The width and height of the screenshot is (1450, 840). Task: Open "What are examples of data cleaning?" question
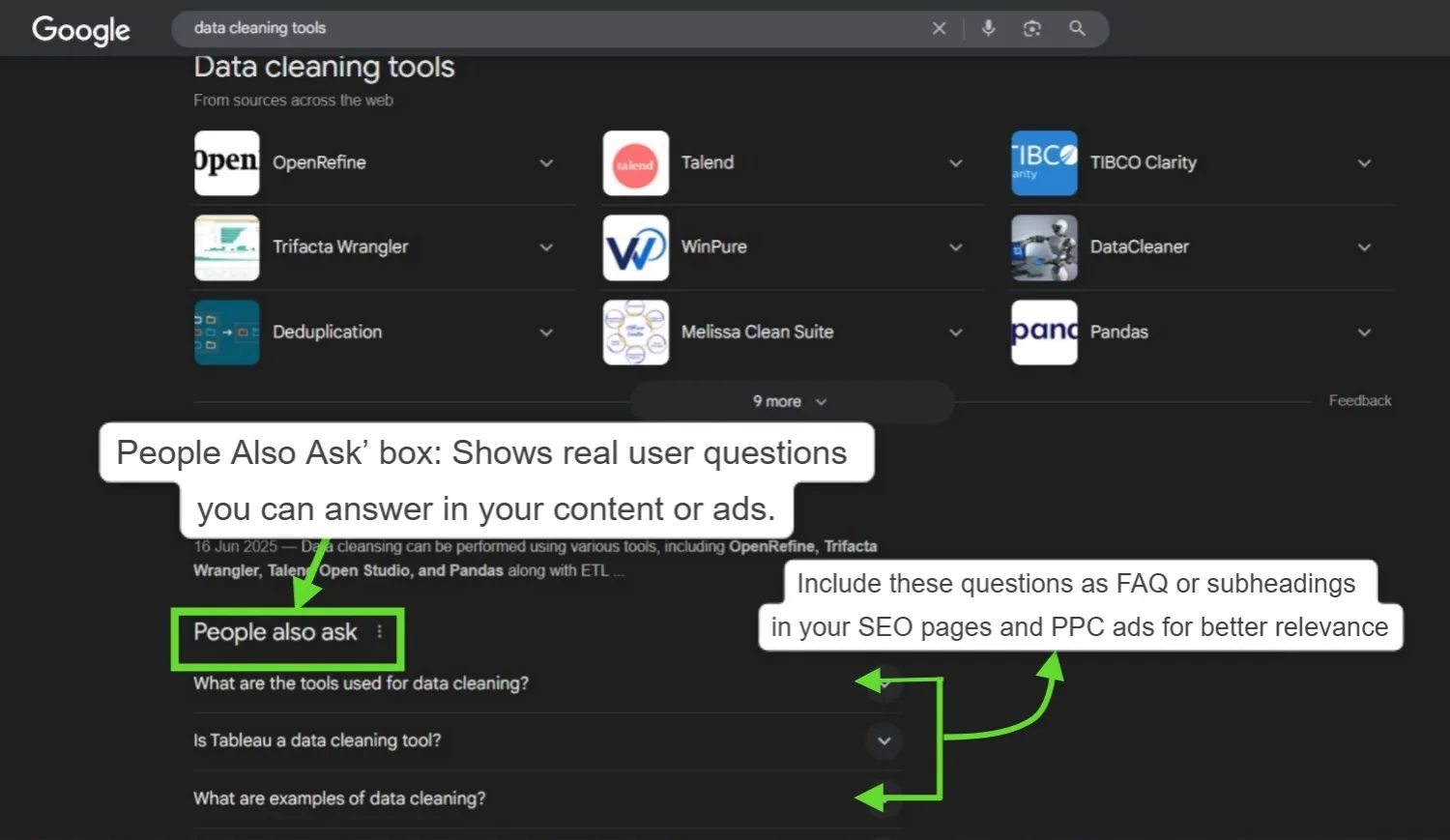click(339, 798)
